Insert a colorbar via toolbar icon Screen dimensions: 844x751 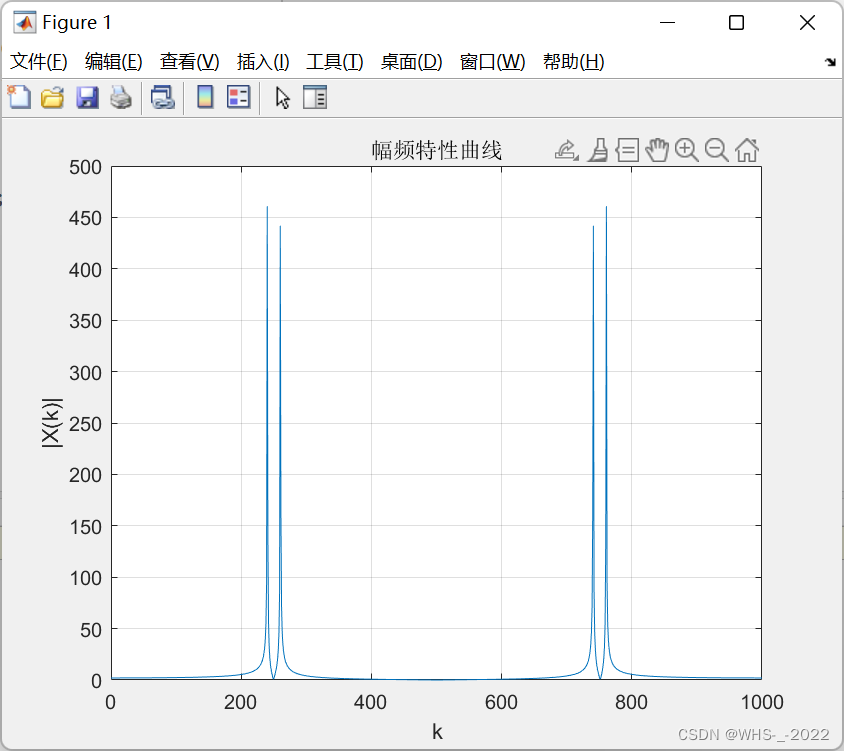[205, 97]
